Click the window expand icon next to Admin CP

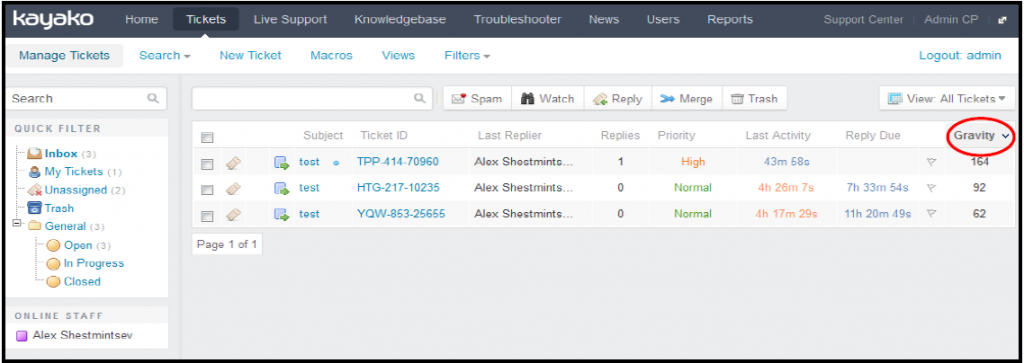pos(1002,20)
